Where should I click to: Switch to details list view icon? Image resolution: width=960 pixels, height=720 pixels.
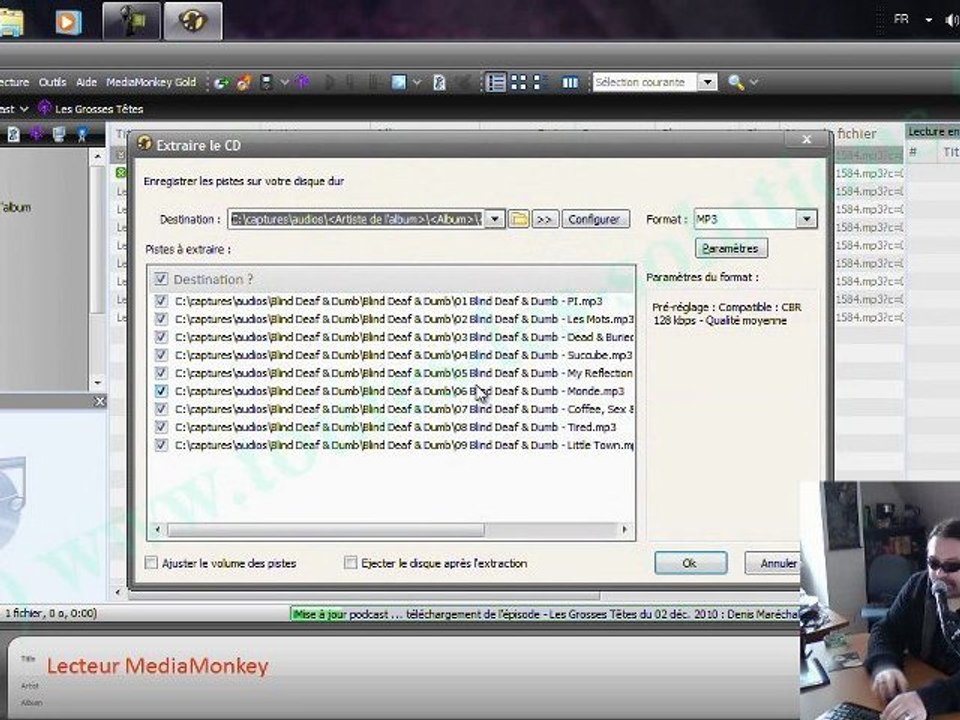495,82
